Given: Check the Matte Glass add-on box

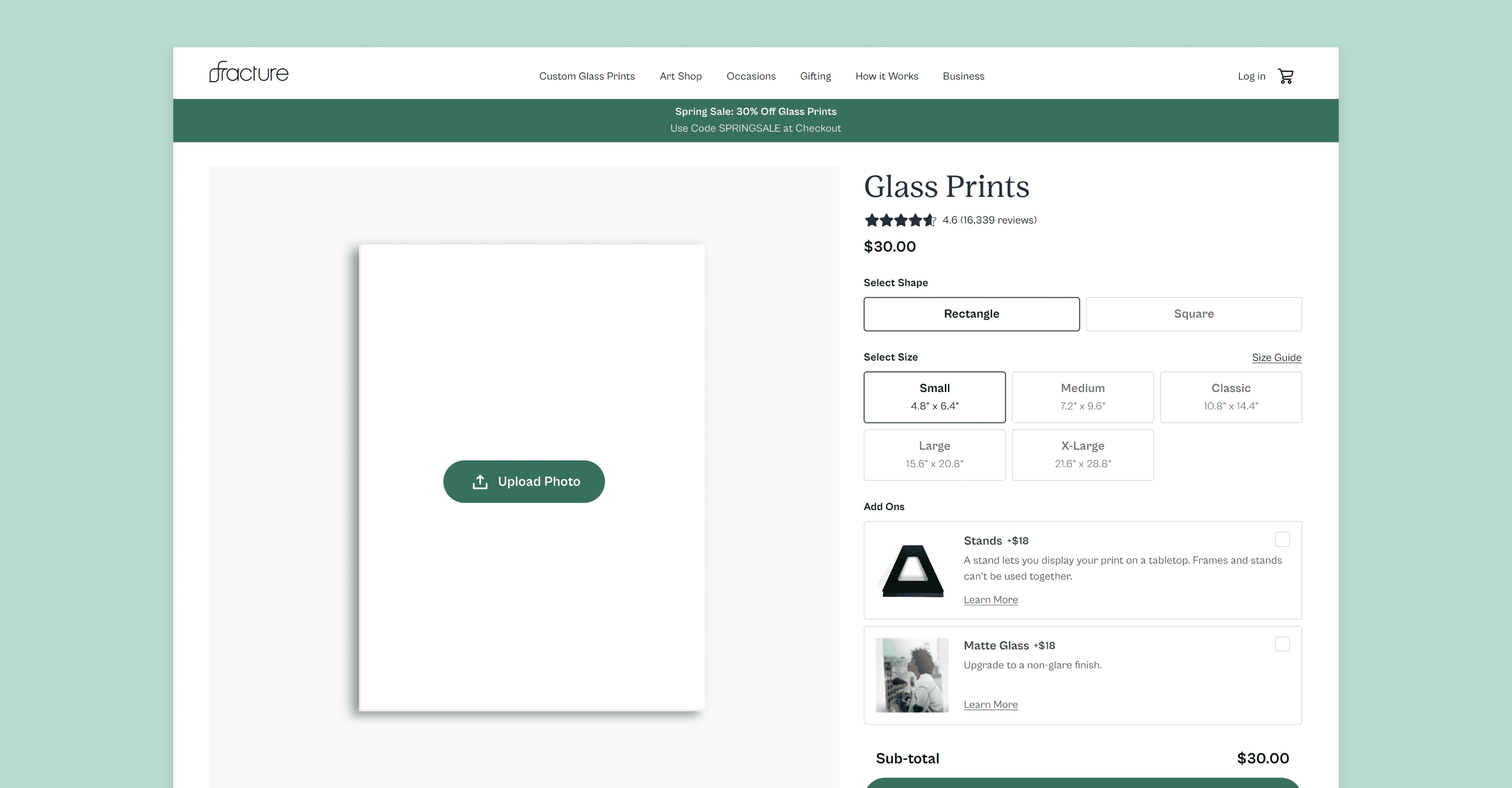Looking at the screenshot, I should point(1282,644).
